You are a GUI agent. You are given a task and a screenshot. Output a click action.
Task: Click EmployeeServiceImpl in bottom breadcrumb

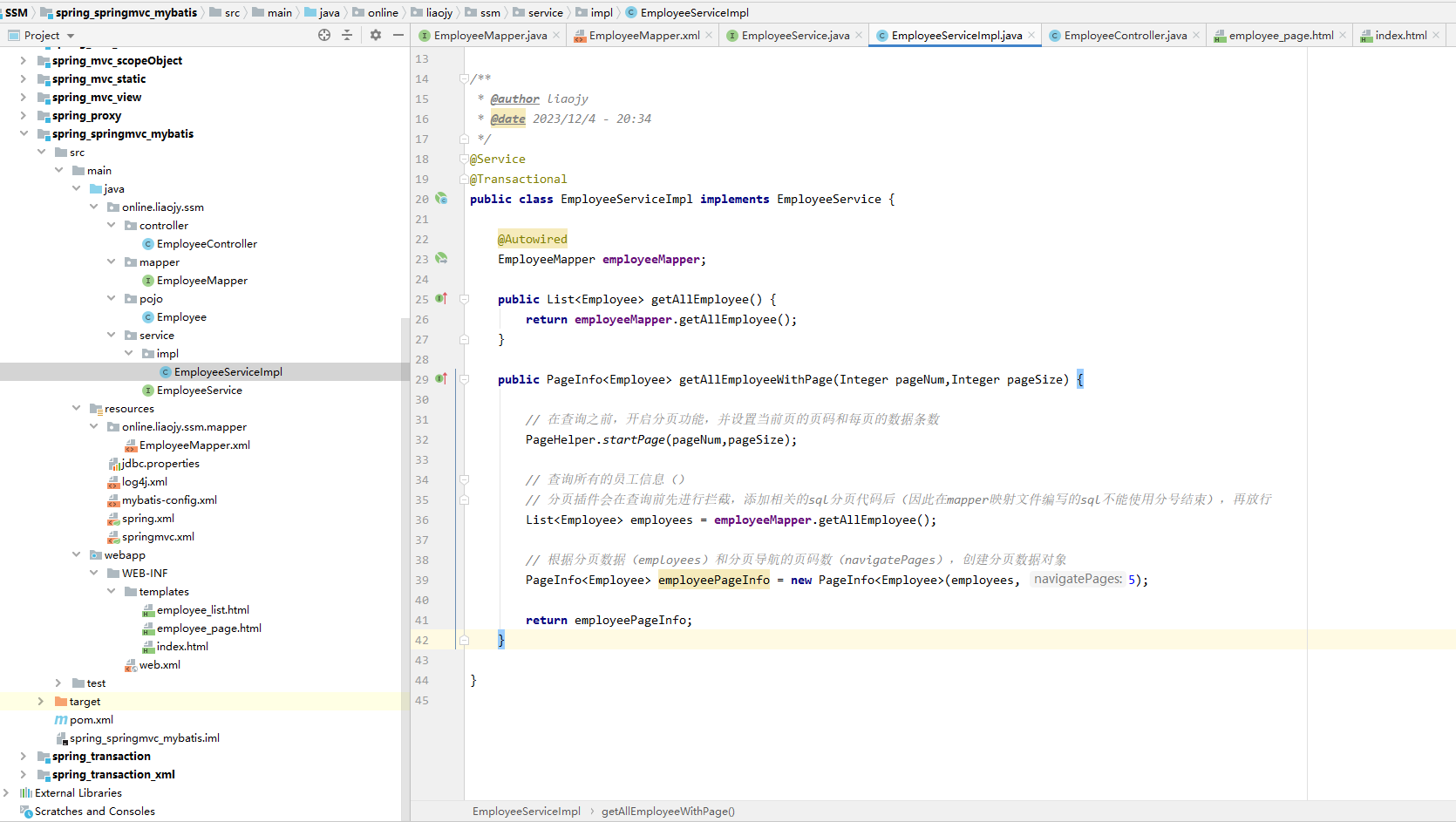point(527,811)
